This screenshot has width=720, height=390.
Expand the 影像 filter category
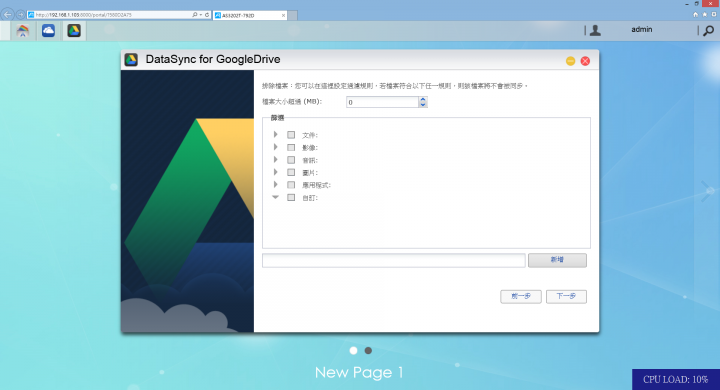(x=276, y=147)
